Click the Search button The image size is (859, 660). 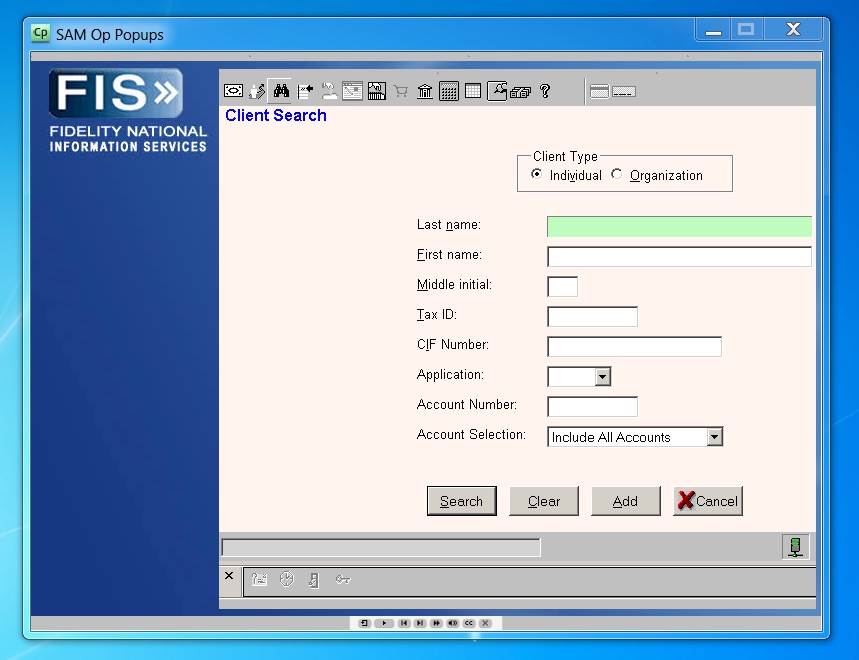tap(462, 501)
